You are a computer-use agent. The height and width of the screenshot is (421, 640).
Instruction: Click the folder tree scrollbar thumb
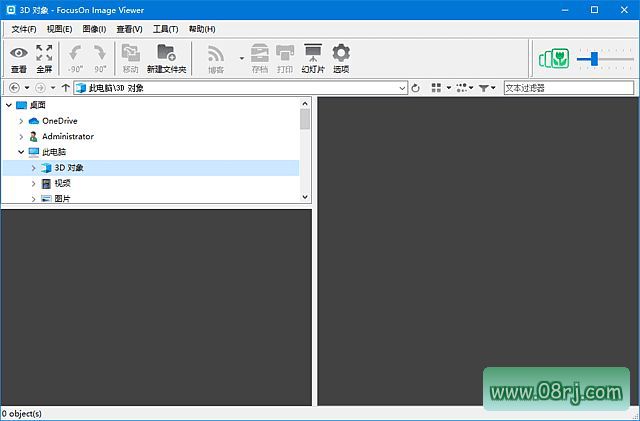tap(305, 119)
